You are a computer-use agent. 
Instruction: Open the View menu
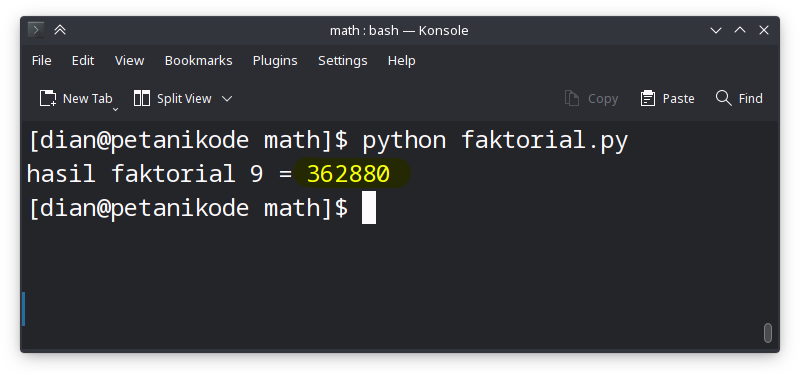coord(130,61)
